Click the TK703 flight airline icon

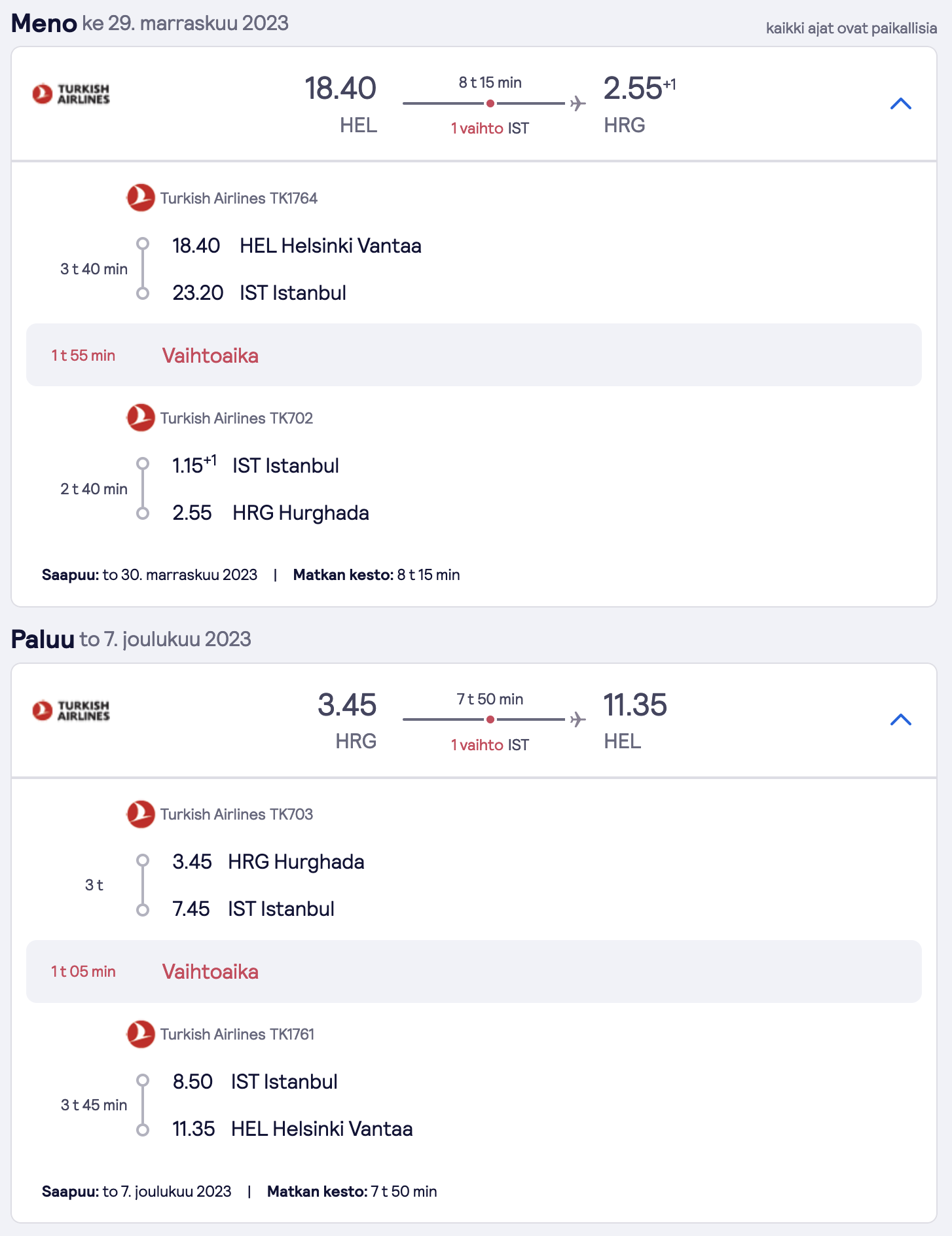140,814
